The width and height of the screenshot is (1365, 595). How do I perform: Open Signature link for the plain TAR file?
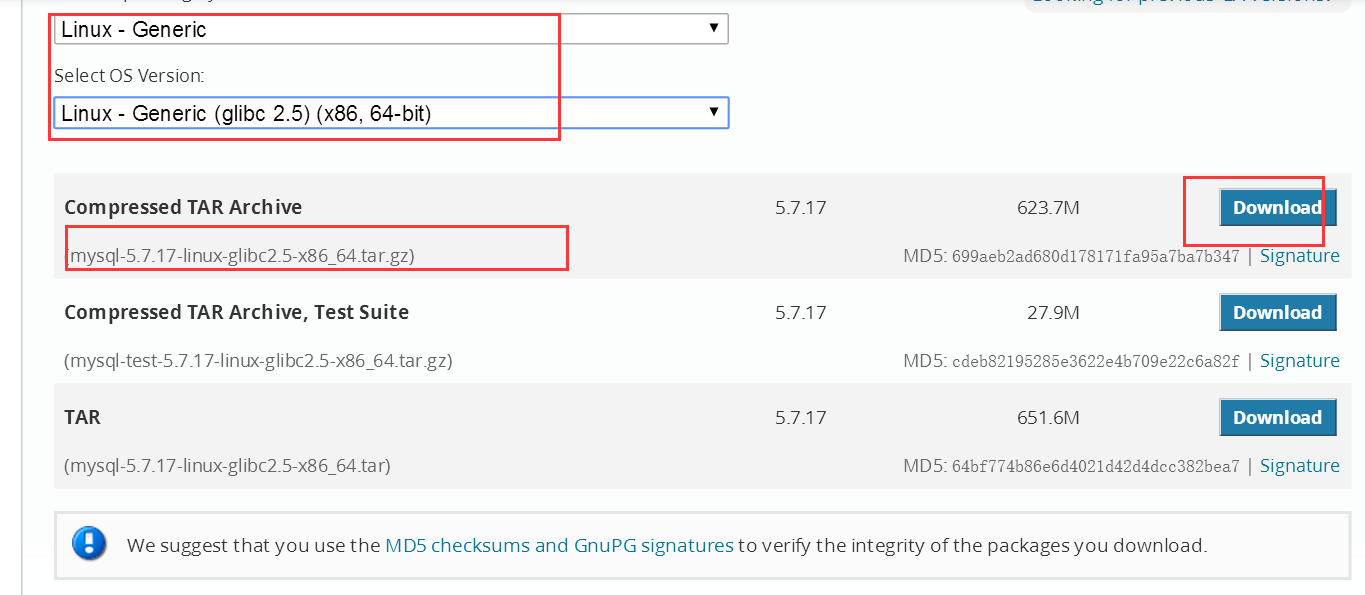(x=1299, y=466)
